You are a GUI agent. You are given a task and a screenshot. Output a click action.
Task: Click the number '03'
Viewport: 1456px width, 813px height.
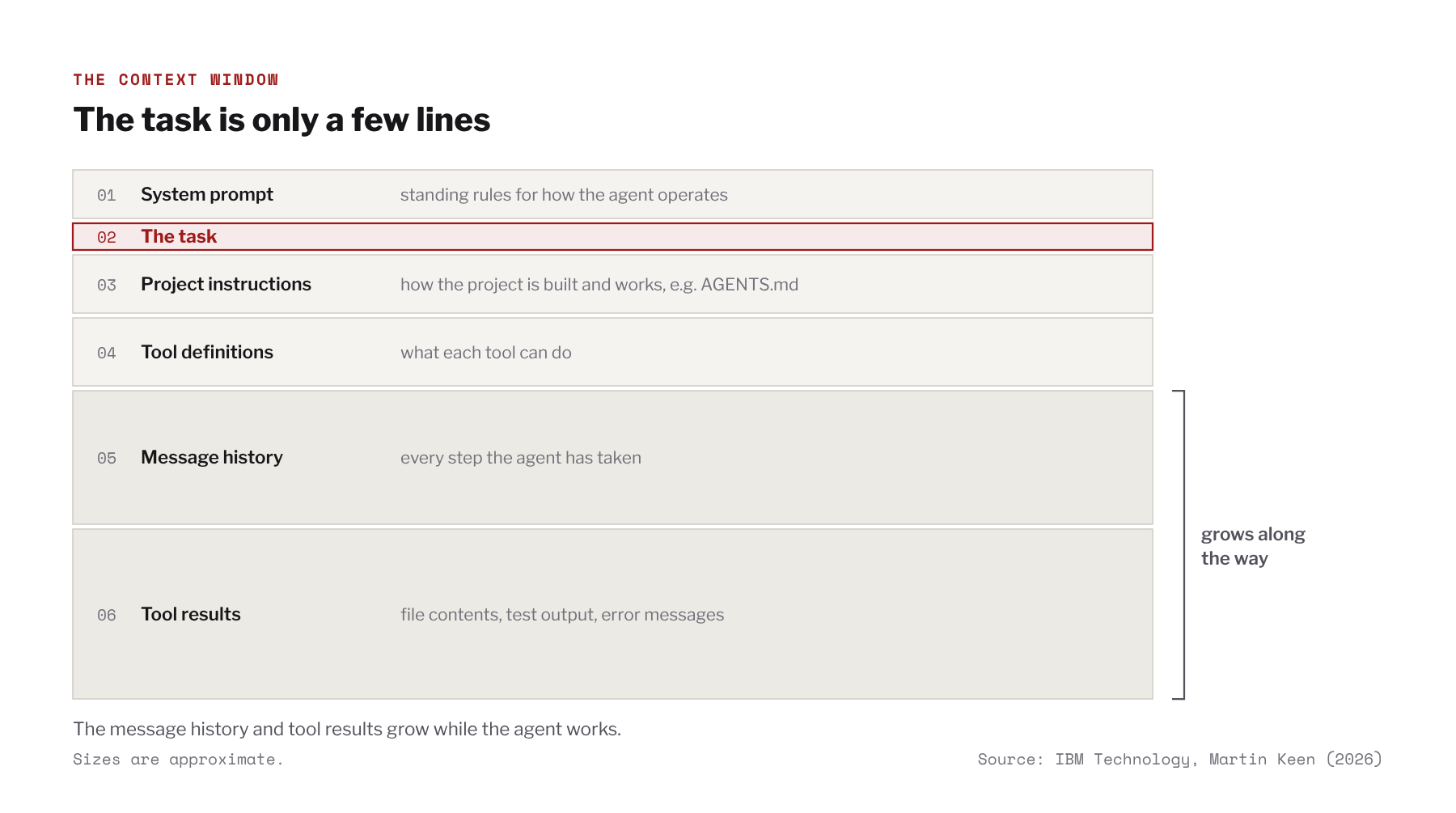(x=107, y=285)
